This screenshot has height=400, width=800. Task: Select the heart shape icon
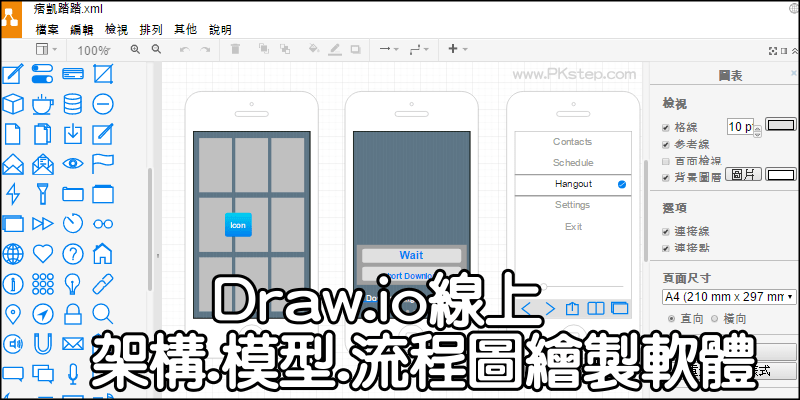tap(43, 254)
